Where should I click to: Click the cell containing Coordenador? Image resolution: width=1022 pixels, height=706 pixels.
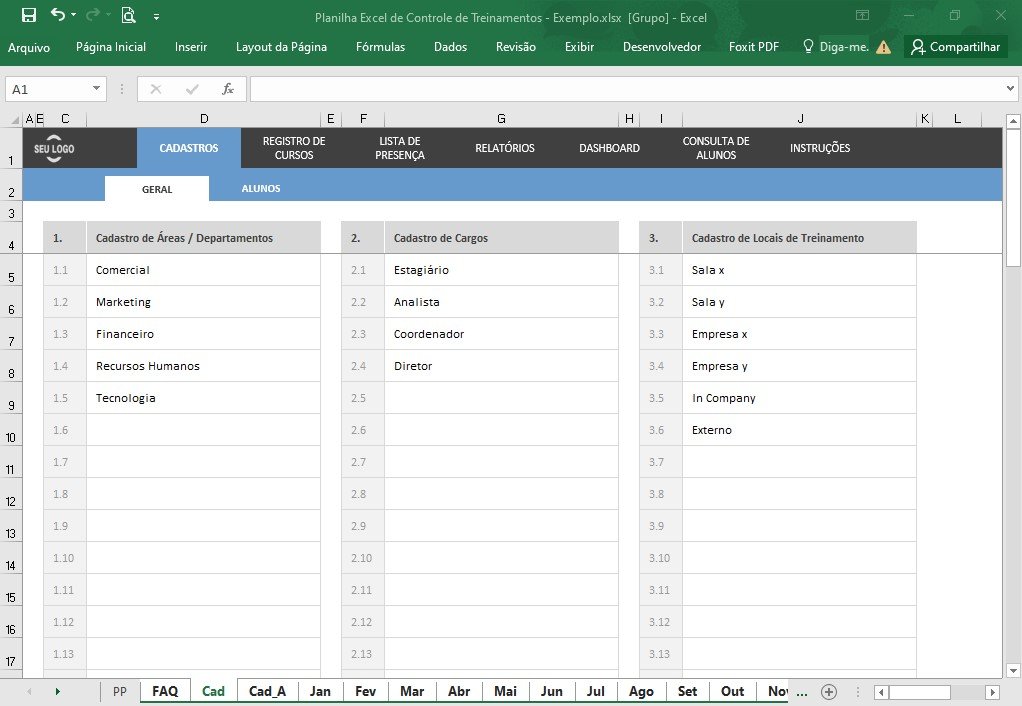click(x=501, y=334)
